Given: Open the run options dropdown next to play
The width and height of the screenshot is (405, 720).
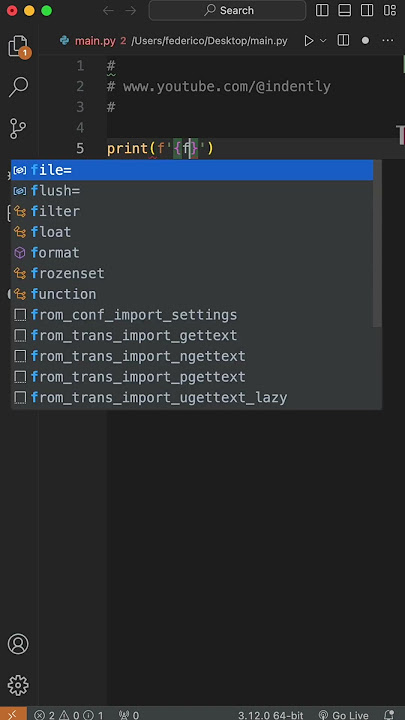Looking at the screenshot, I should 323,41.
